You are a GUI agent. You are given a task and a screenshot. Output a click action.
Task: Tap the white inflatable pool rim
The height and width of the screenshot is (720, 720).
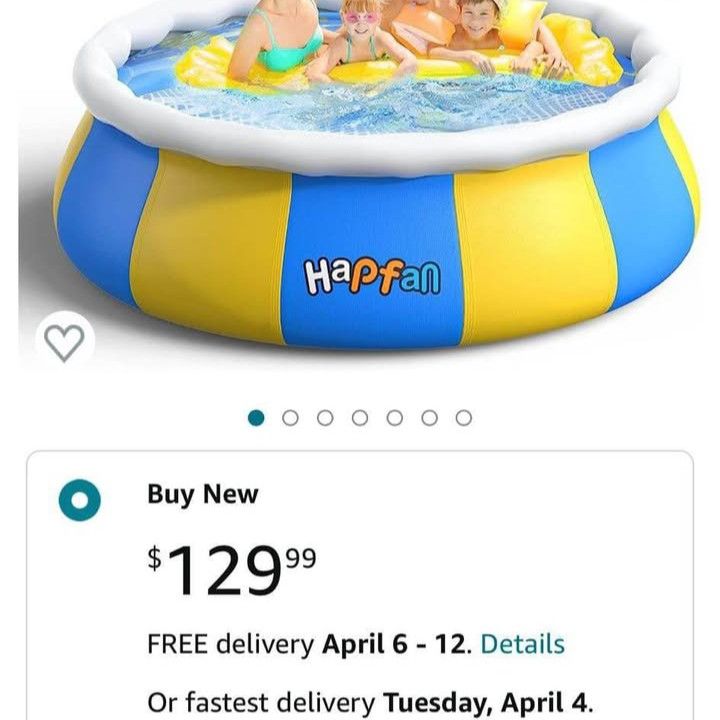tap(367, 147)
